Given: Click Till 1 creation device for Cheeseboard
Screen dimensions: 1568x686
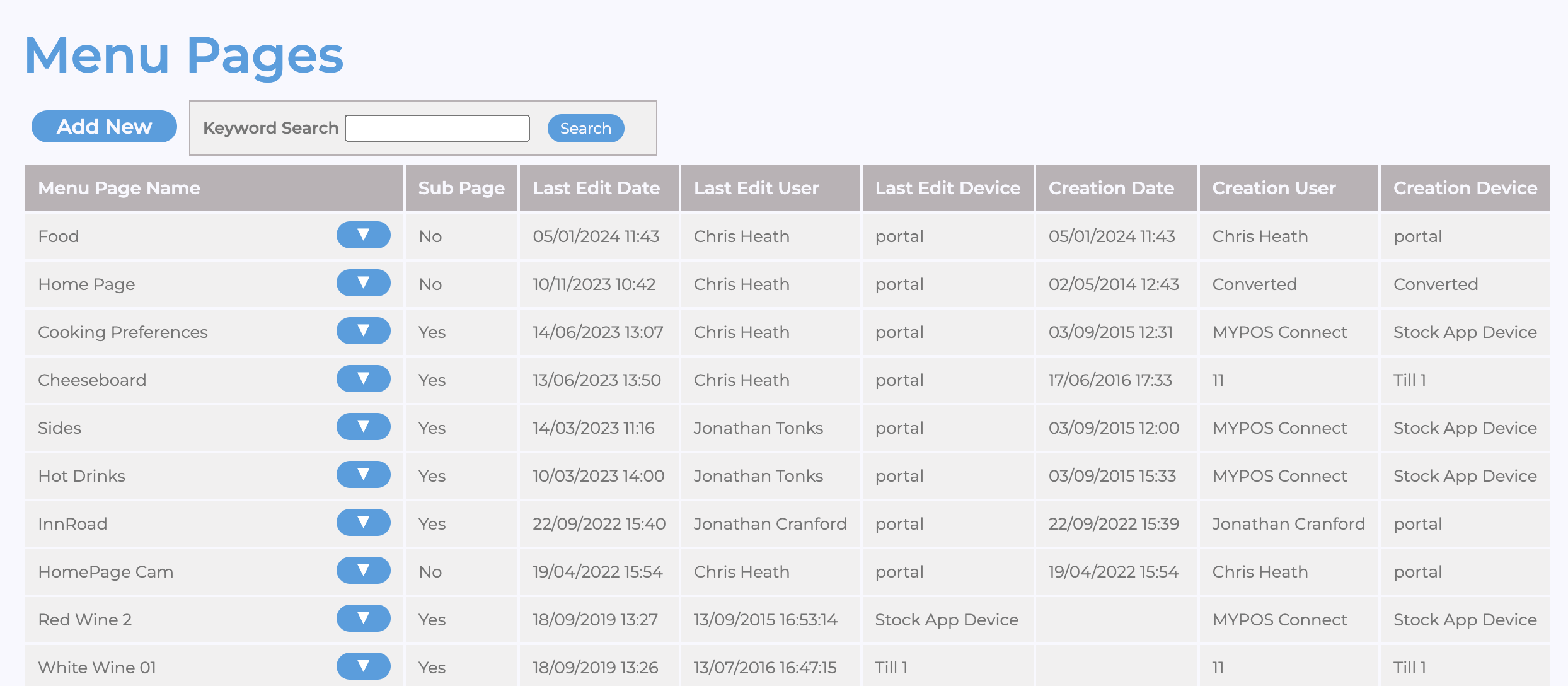Looking at the screenshot, I should coord(1410,380).
